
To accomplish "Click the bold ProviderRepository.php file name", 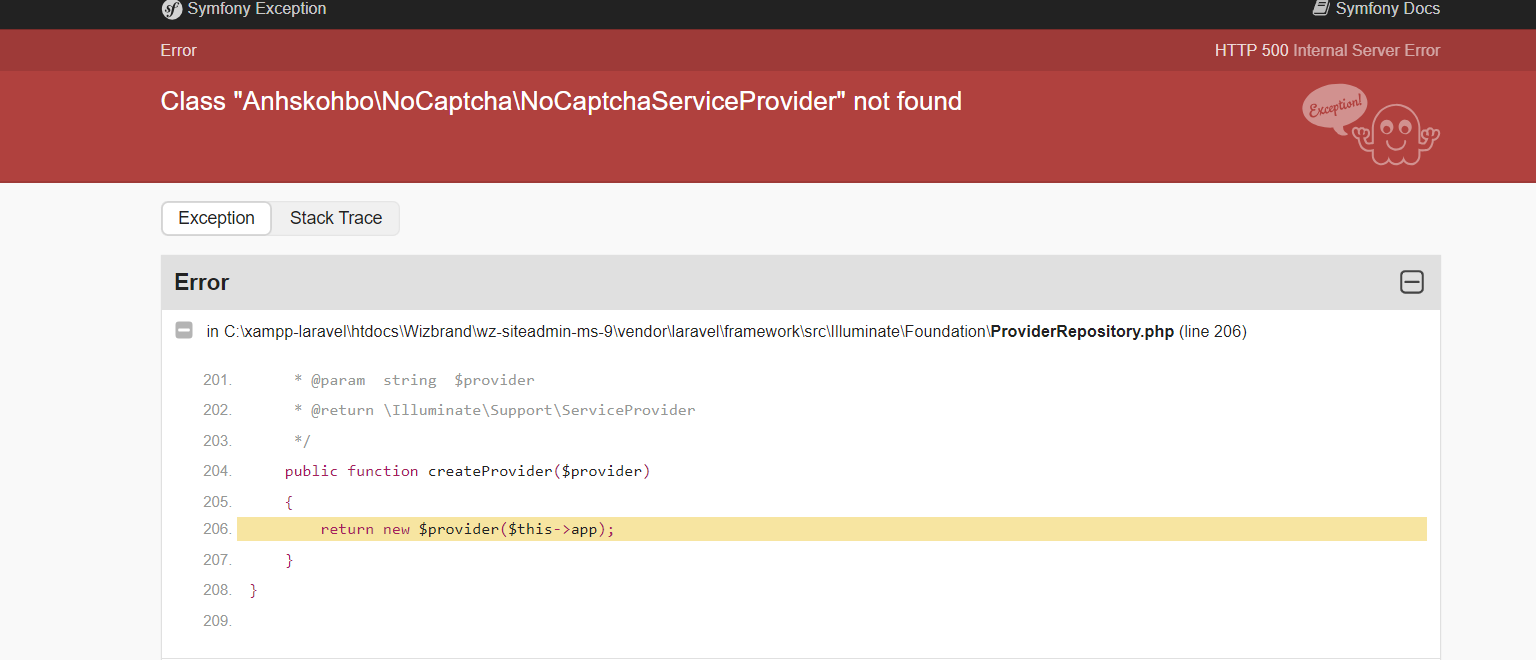I will tap(1082, 332).
